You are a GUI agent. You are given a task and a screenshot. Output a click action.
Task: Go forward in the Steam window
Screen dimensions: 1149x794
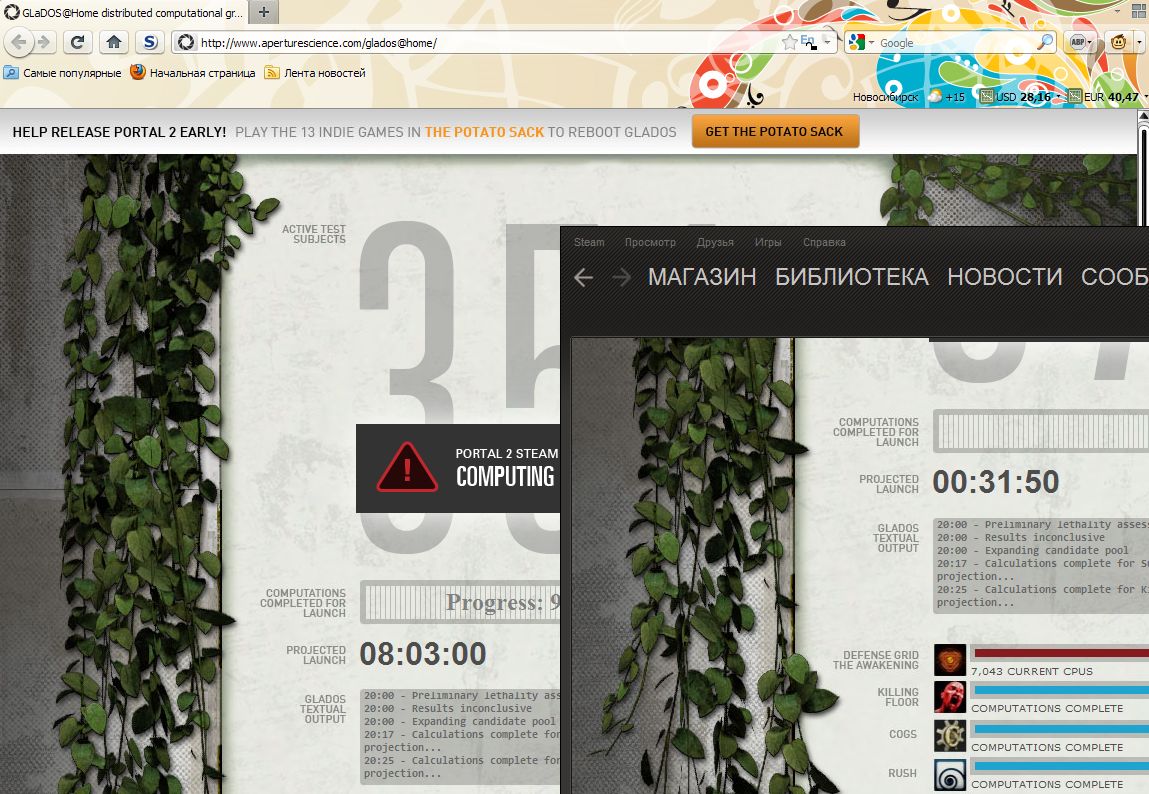coord(621,278)
